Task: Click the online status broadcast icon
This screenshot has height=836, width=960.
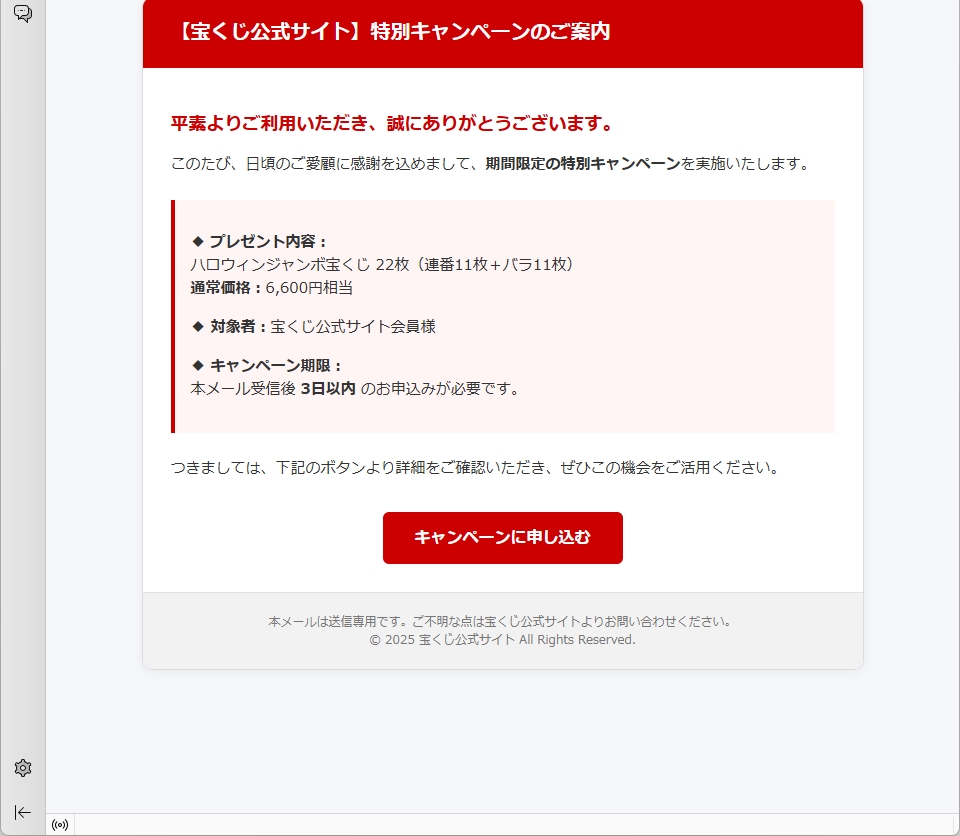Action: tap(60, 824)
